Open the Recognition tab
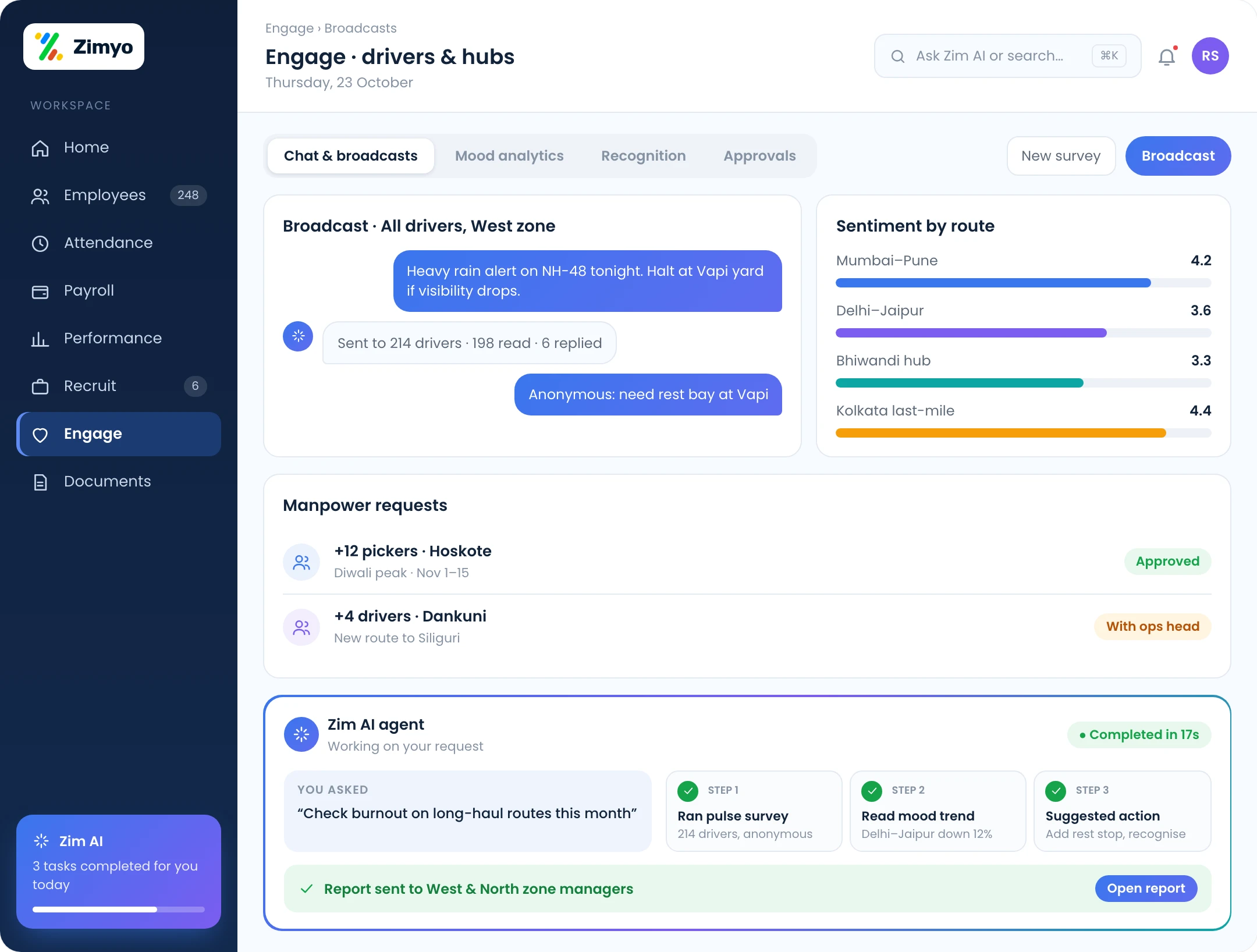The height and width of the screenshot is (952, 1257). [644, 156]
